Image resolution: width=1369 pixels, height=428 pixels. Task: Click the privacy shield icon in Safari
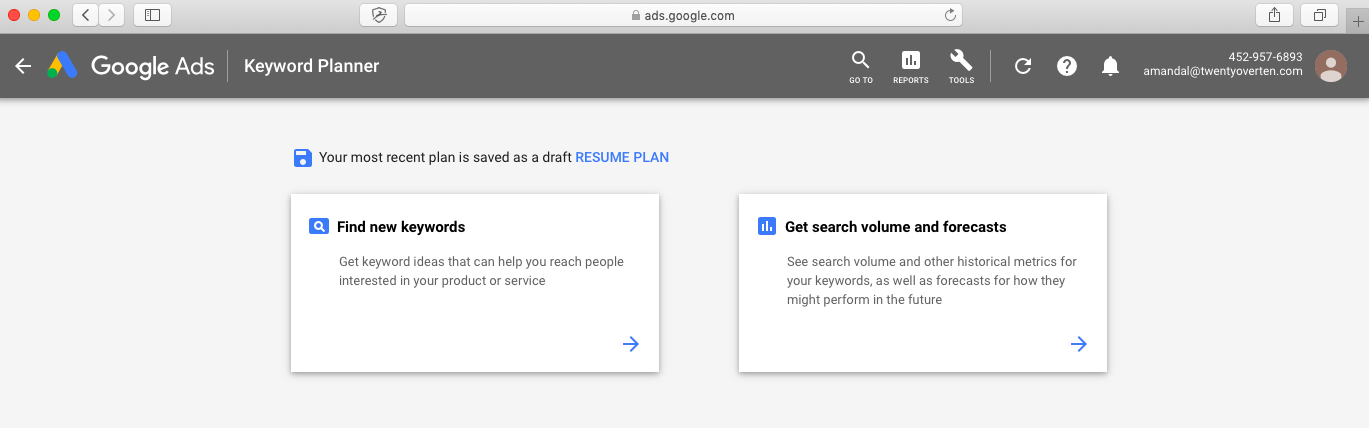point(378,15)
